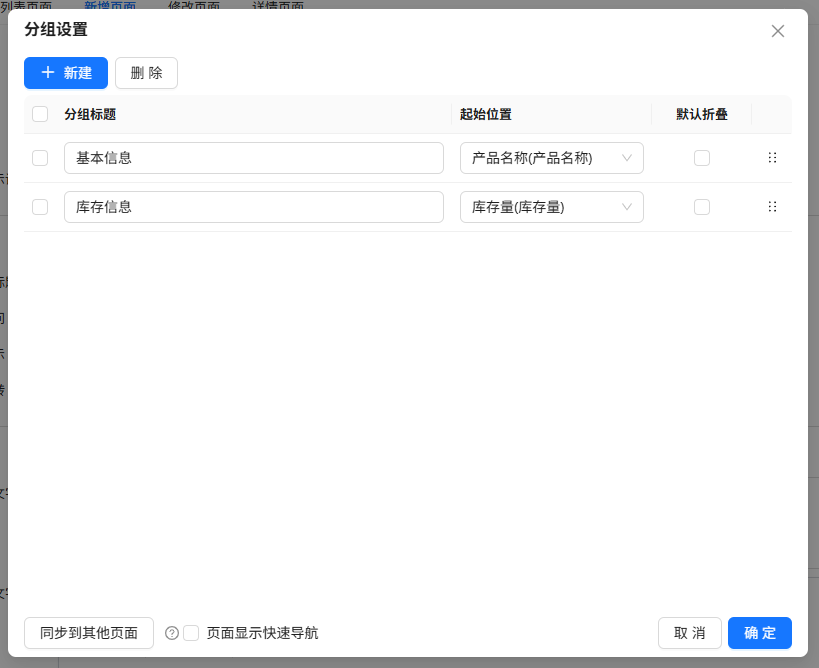Image resolution: width=819 pixels, height=668 pixels.
Task: Enable 默认折叠 for 库存信息 group
Action: point(701,207)
